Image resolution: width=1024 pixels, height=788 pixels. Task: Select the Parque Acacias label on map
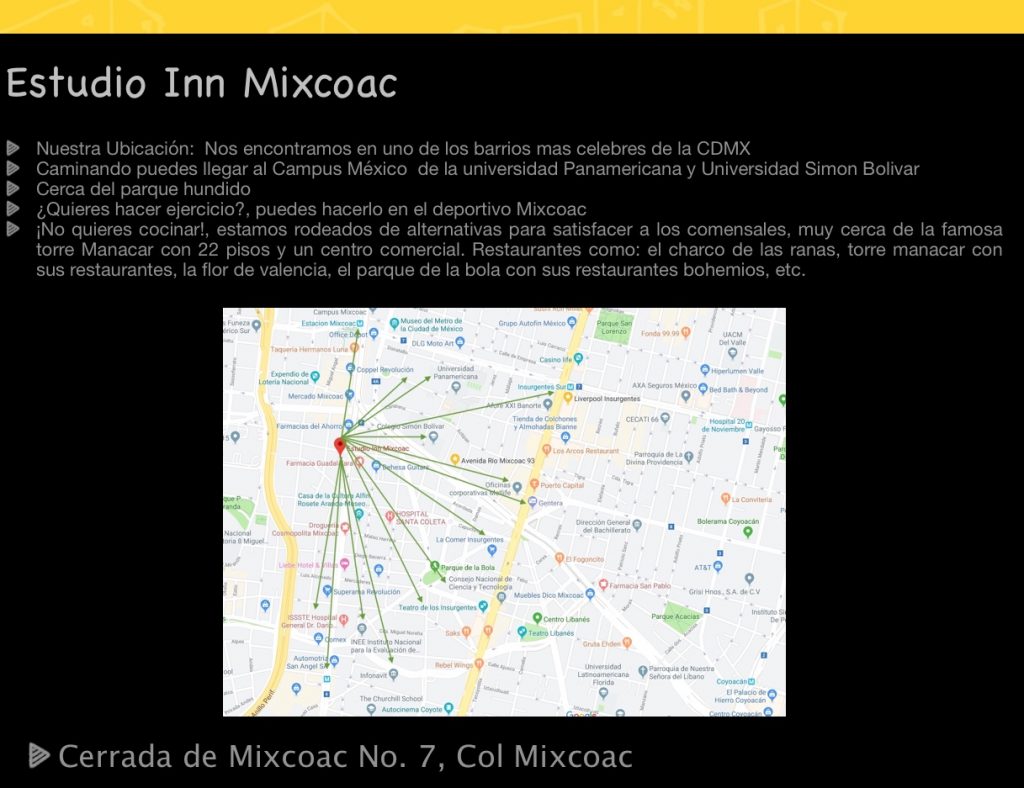click(x=675, y=616)
